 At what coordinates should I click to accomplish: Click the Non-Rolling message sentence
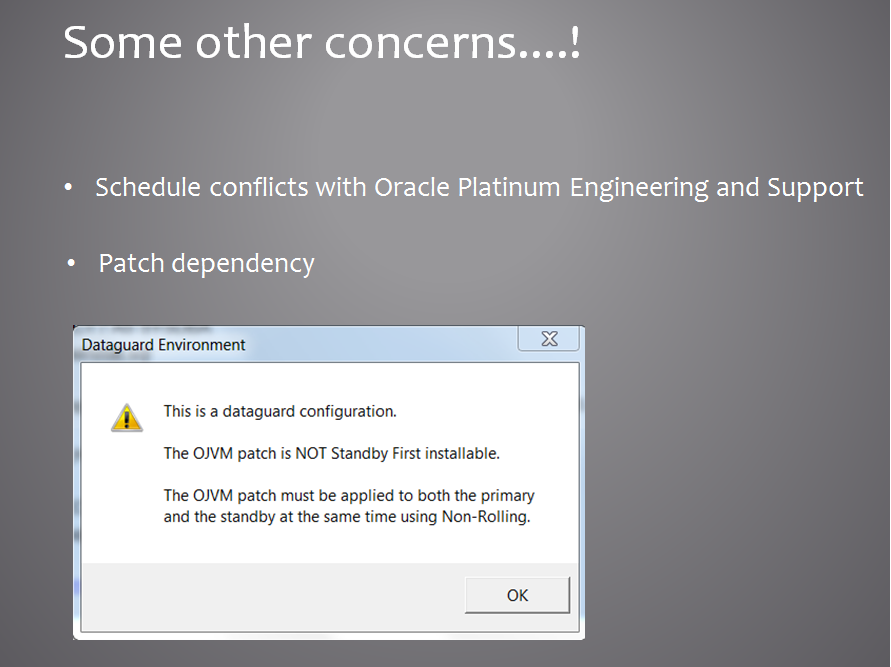click(x=348, y=506)
